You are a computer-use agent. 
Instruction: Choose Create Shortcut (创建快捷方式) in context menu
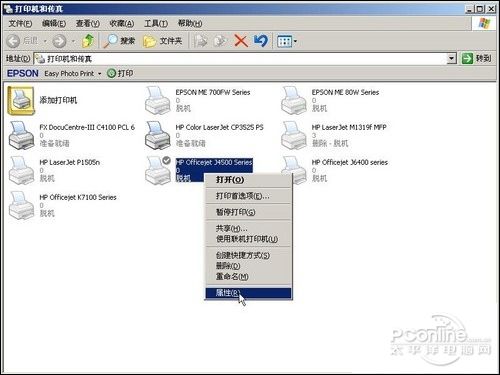(248, 255)
